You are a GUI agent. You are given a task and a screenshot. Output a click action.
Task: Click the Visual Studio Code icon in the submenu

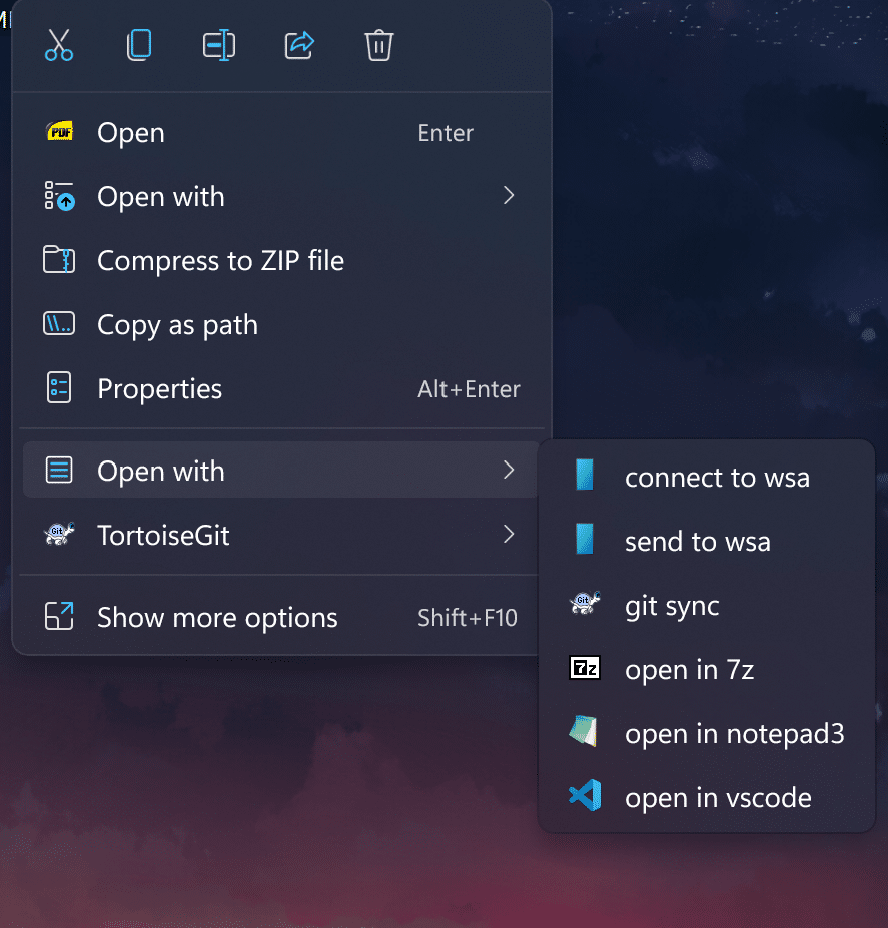coord(585,796)
